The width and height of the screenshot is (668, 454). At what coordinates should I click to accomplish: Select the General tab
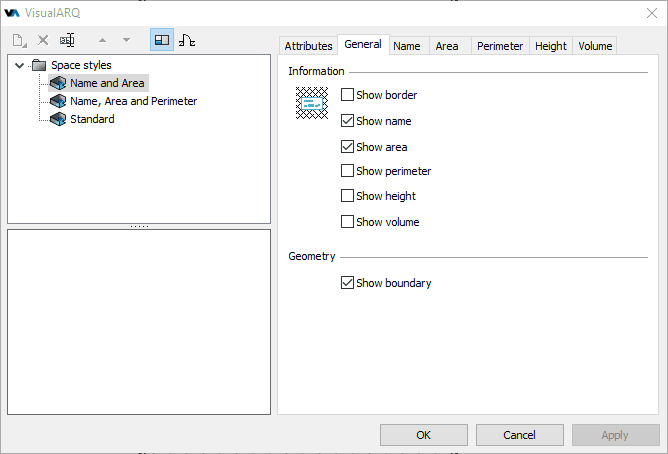(363, 44)
